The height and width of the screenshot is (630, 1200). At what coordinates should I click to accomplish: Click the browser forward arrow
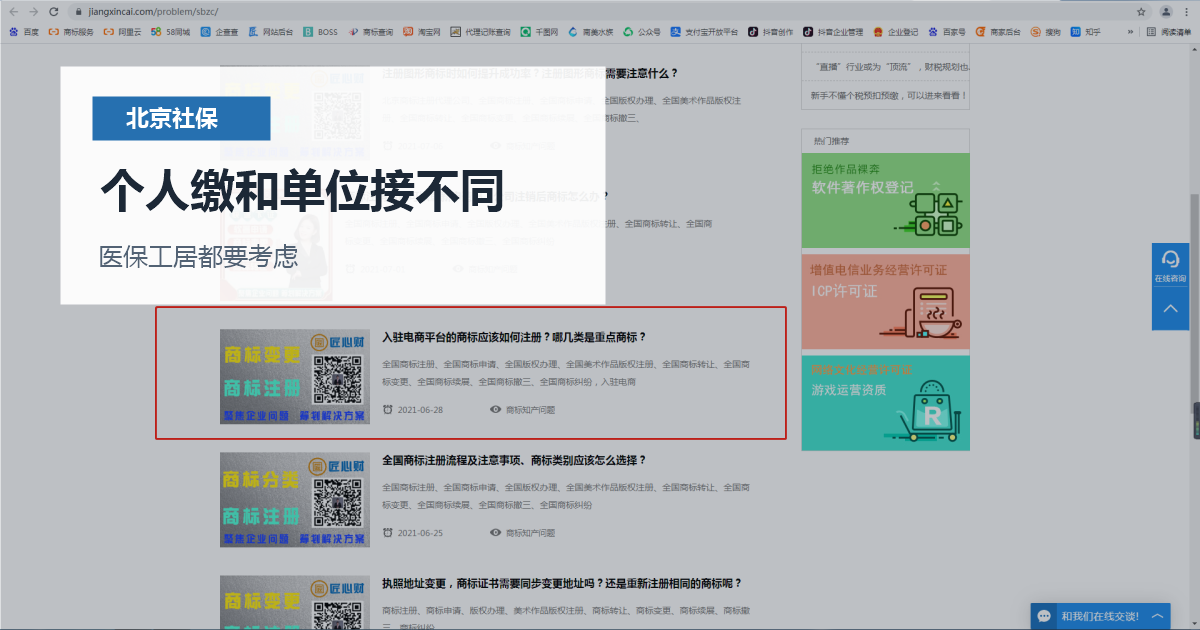pyautogui.click(x=35, y=11)
